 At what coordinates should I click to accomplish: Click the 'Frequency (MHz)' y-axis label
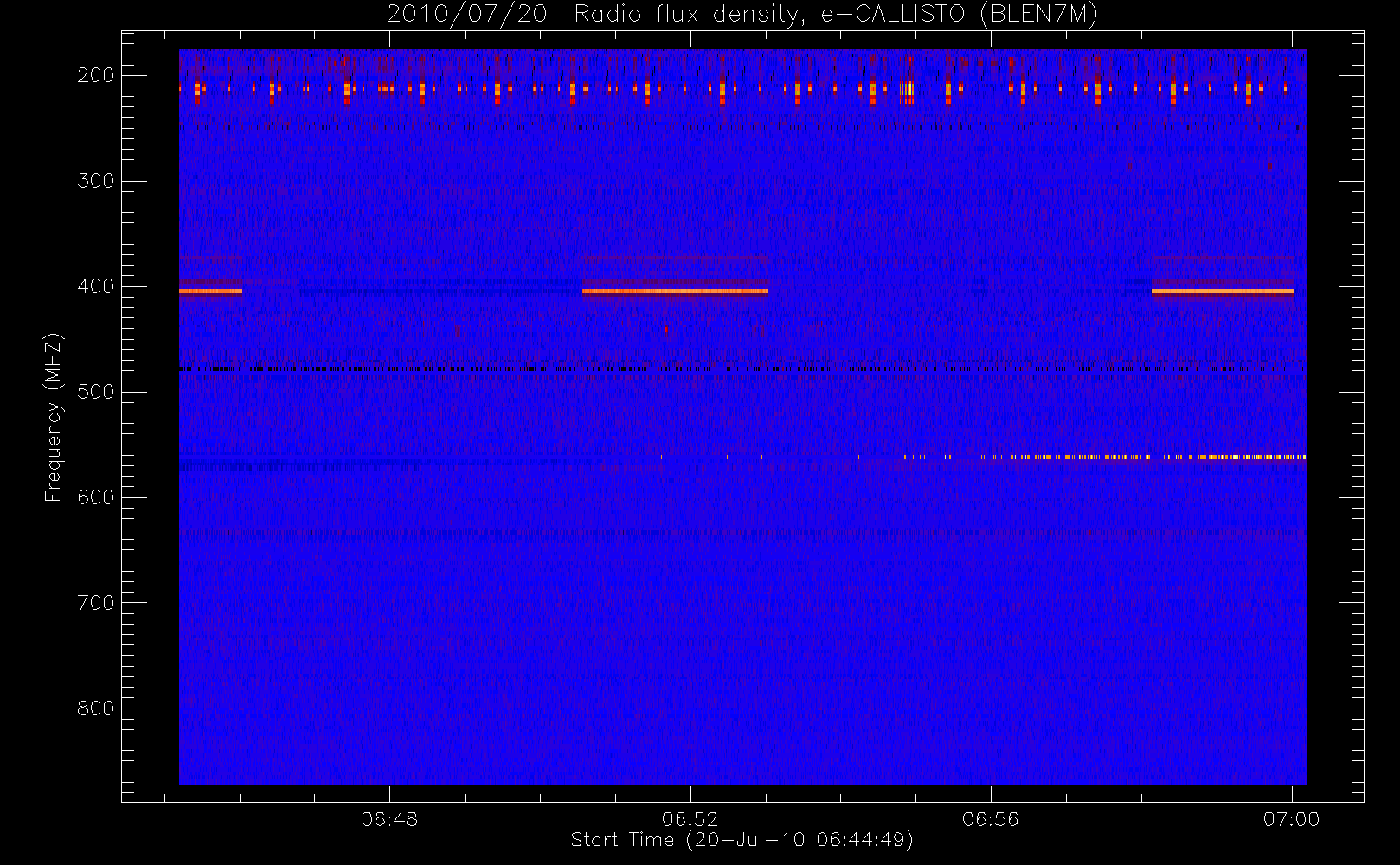pyautogui.click(x=54, y=417)
